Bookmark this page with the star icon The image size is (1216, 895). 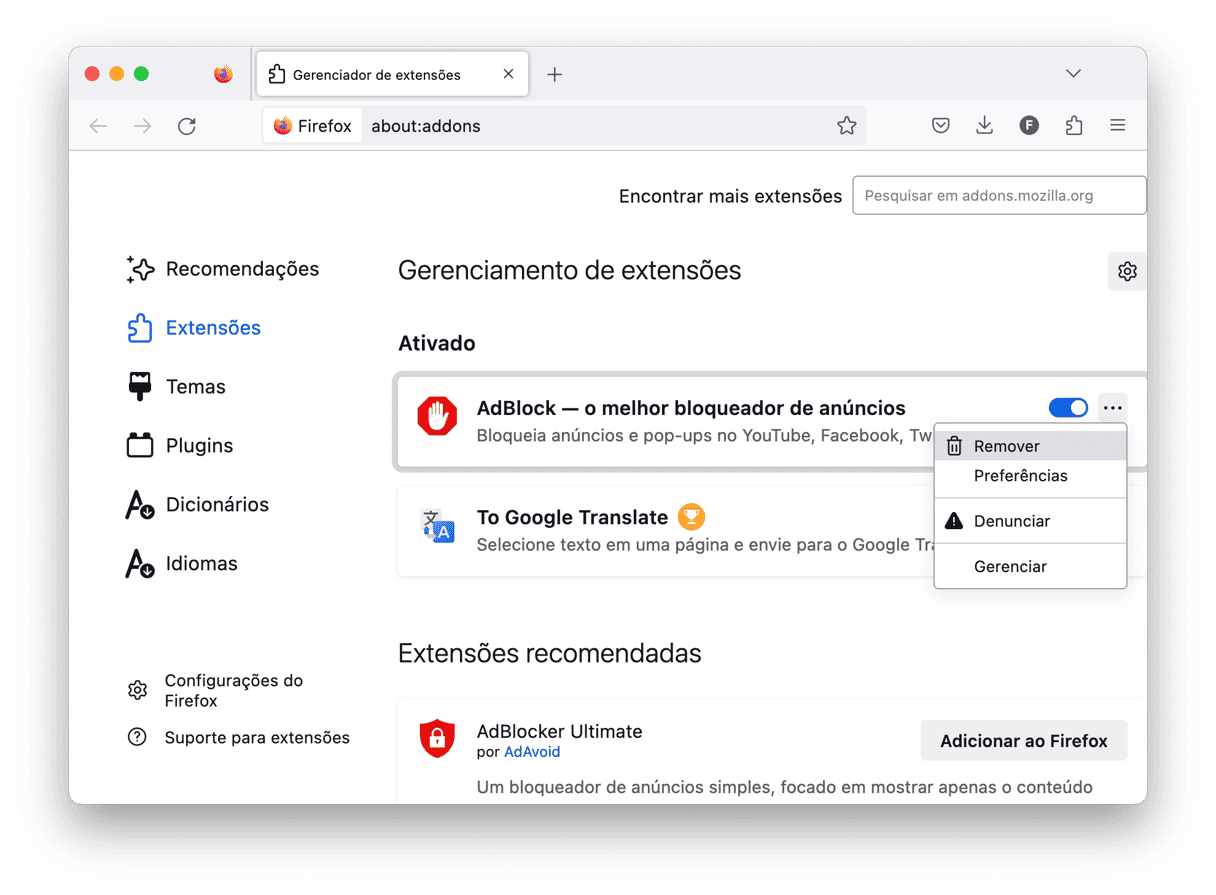point(846,126)
